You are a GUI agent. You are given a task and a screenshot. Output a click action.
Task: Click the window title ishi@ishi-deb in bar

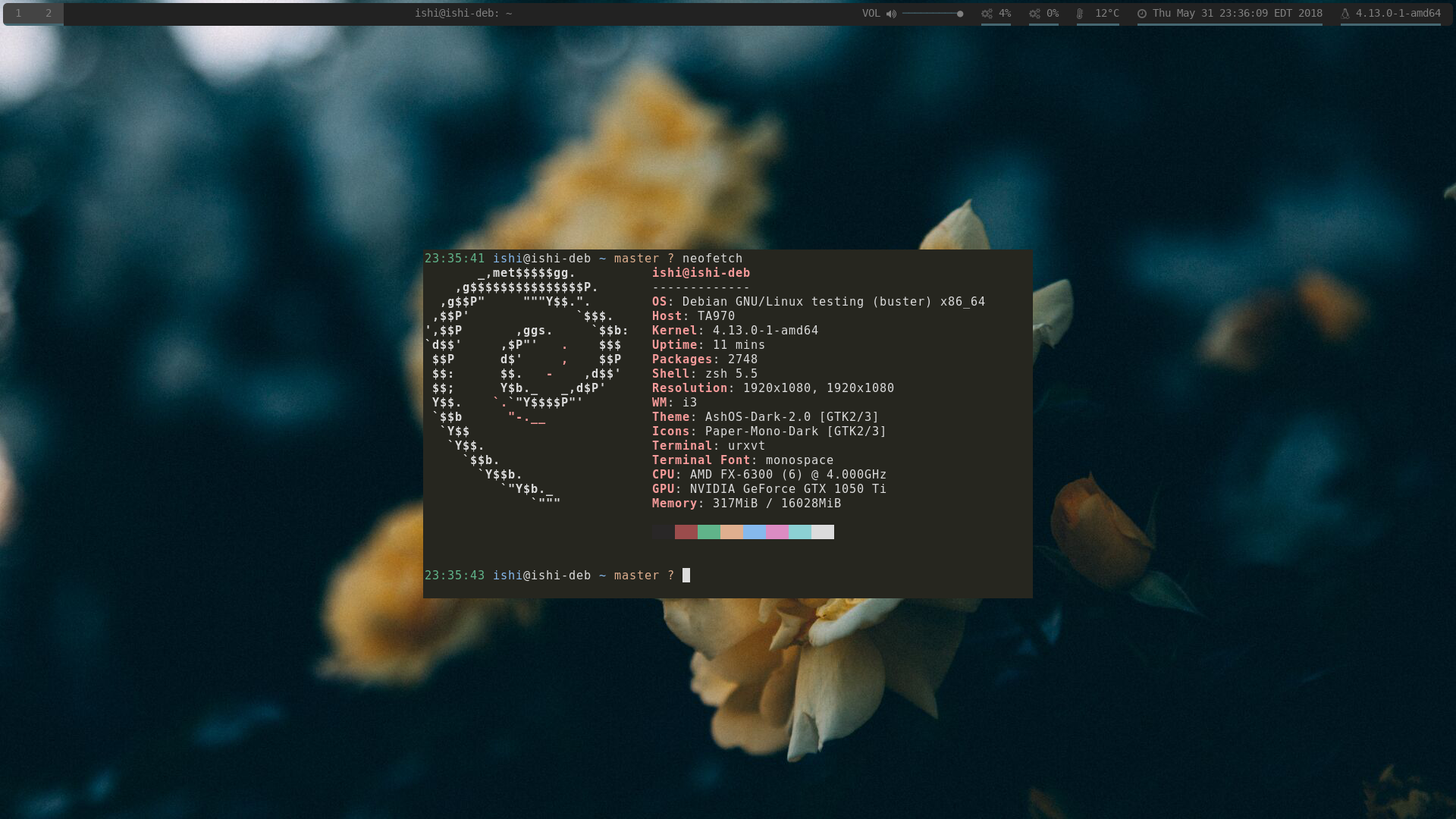pos(463,14)
